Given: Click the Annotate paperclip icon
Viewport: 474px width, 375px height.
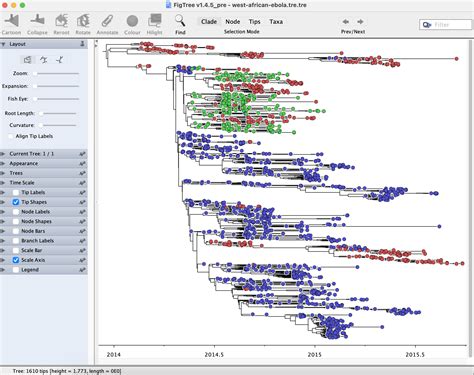Looking at the screenshot, I should point(107,21).
